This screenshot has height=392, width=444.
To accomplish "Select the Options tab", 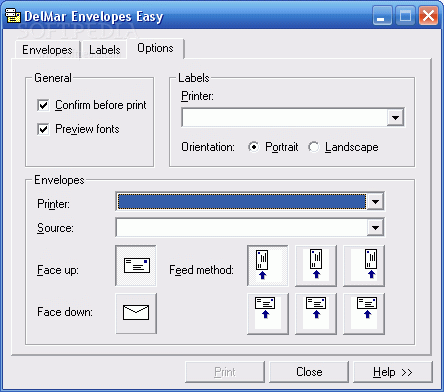I will [155, 48].
